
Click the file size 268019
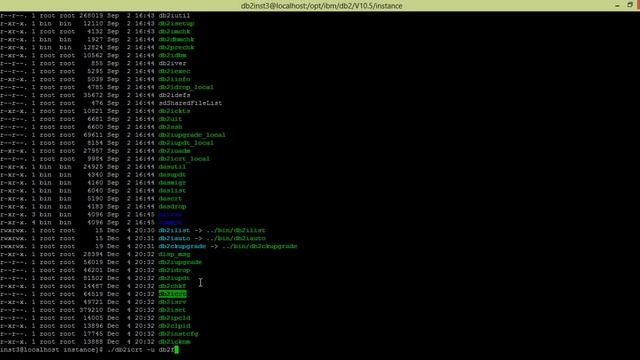(x=91, y=16)
